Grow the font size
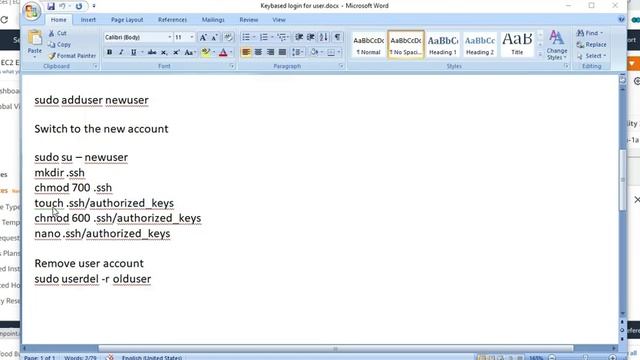Image resolution: width=640 pixels, height=360 pixels. 203,38
